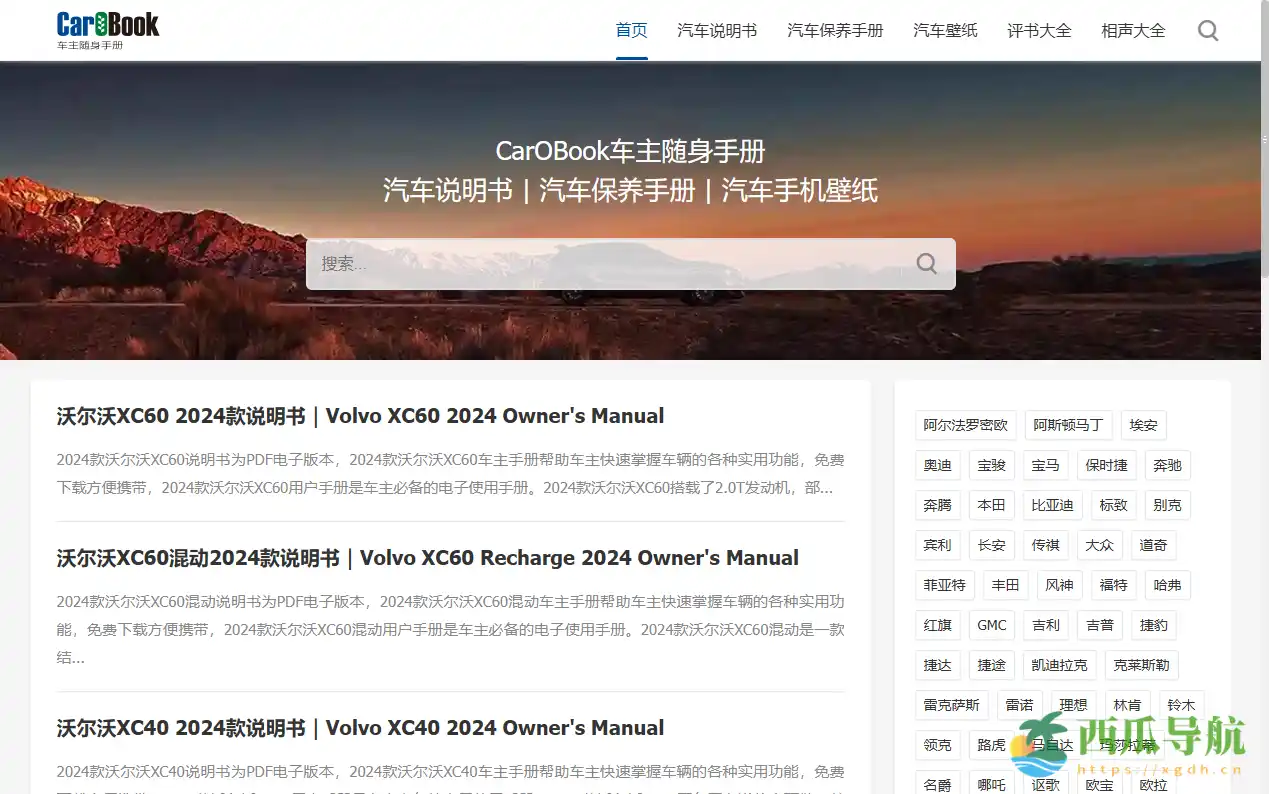Open 相声大全 from the navigation
This screenshot has height=794, width=1269.
point(1132,30)
